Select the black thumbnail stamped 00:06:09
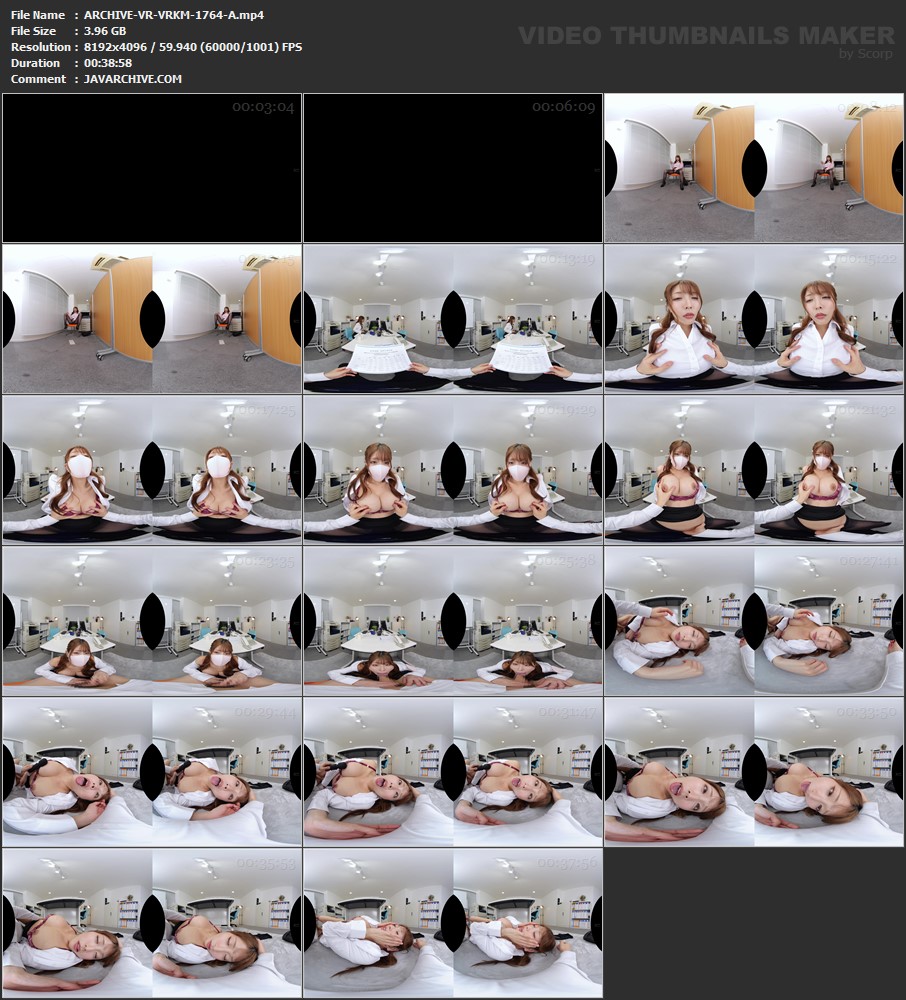 453,168
